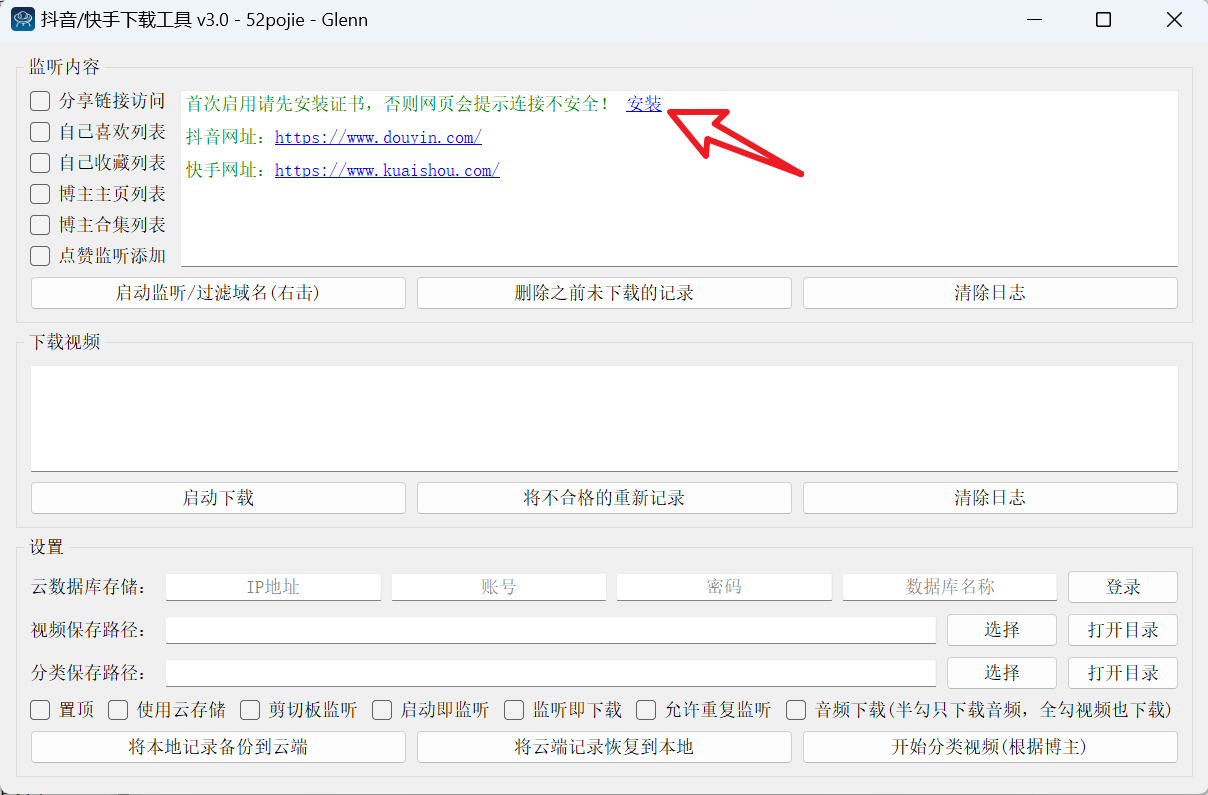Click 打开目录 next to 分类保存路径
The image size is (1208, 795).
(1122, 673)
